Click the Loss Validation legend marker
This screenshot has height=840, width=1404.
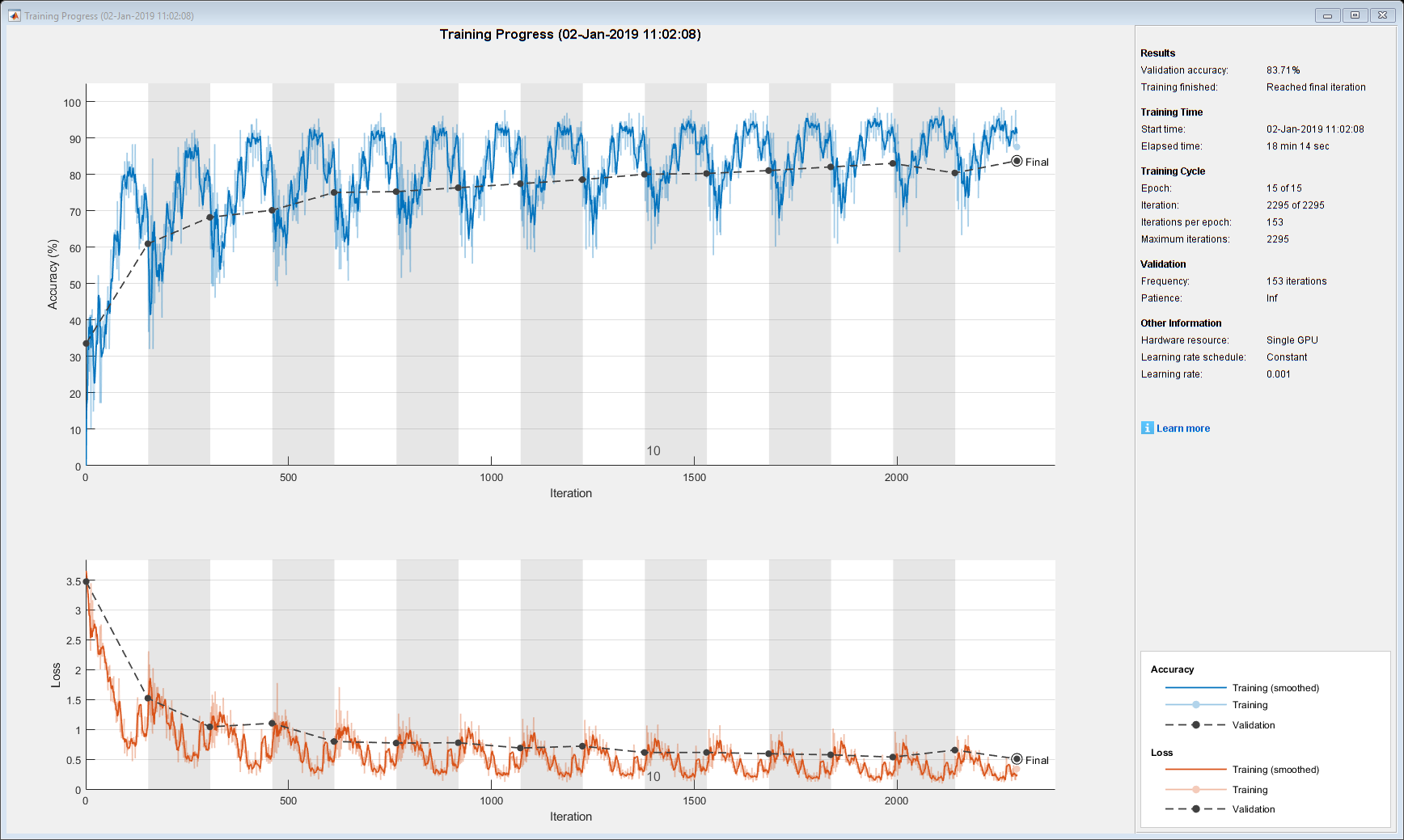pos(1195,809)
